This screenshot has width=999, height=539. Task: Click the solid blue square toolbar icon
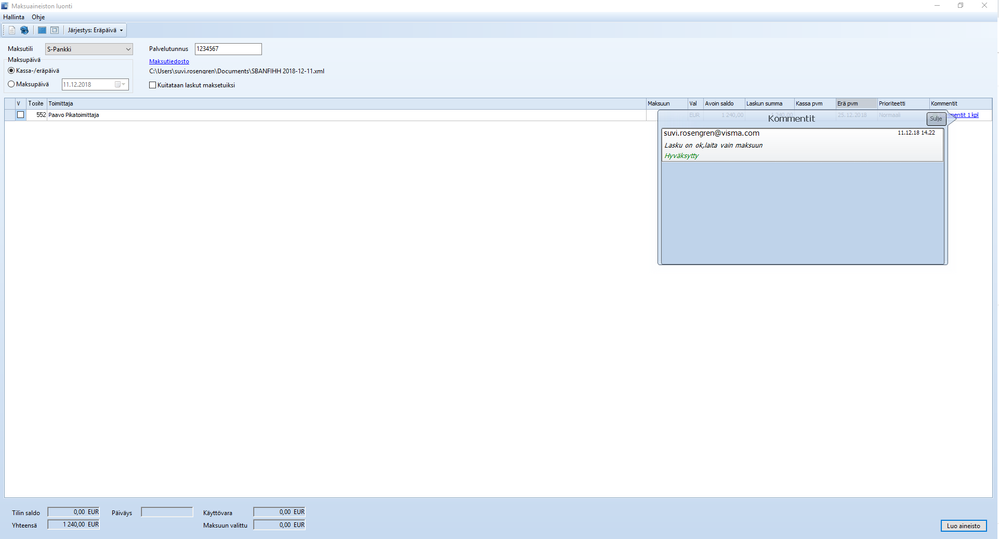point(42,30)
